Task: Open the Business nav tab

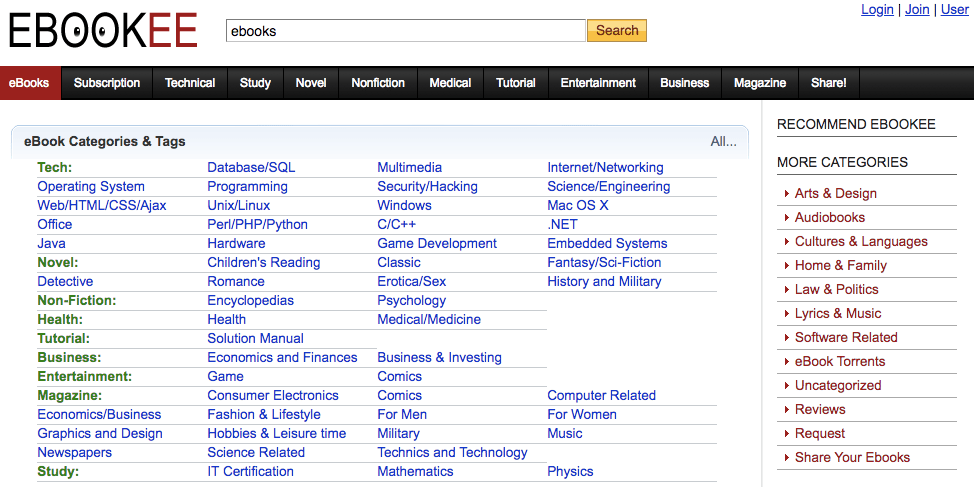Action: [x=685, y=83]
